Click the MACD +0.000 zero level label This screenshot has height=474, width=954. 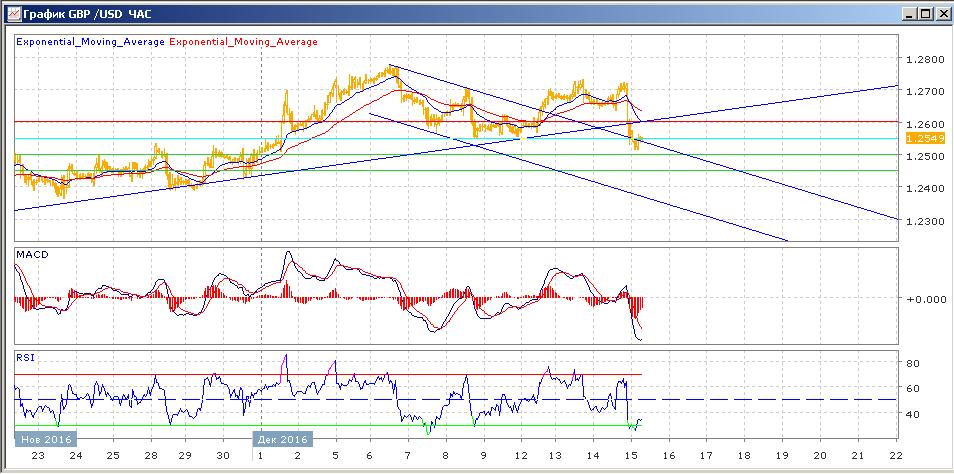coord(922,299)
